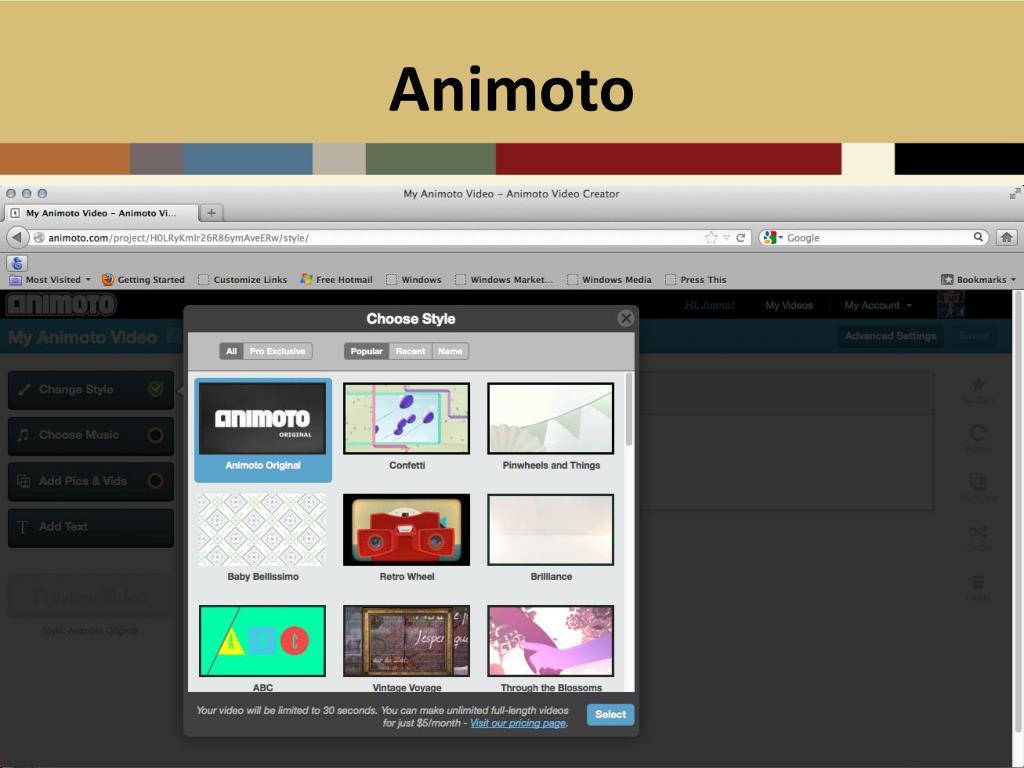Open a new tab with plus button

pyautogui.click(x=211, y=213)
